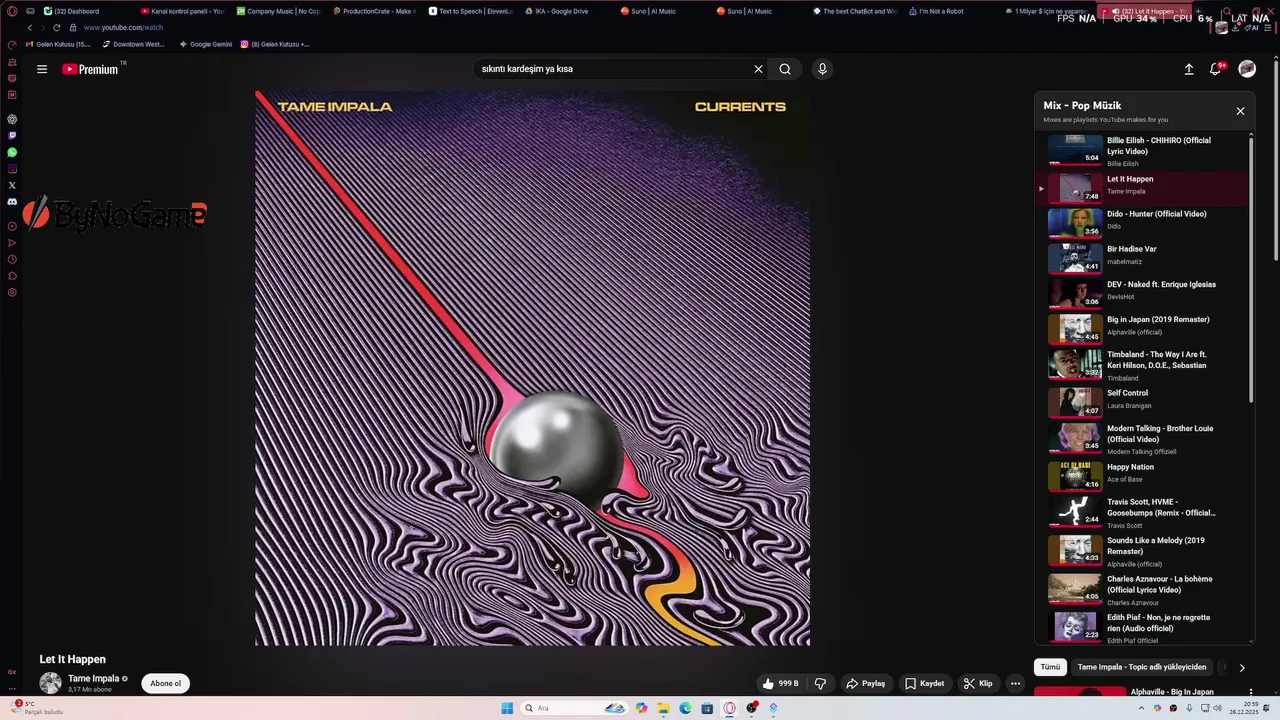Clear the search box text
The height and width of the screenshot is (720, 1280).
(758, 69)
